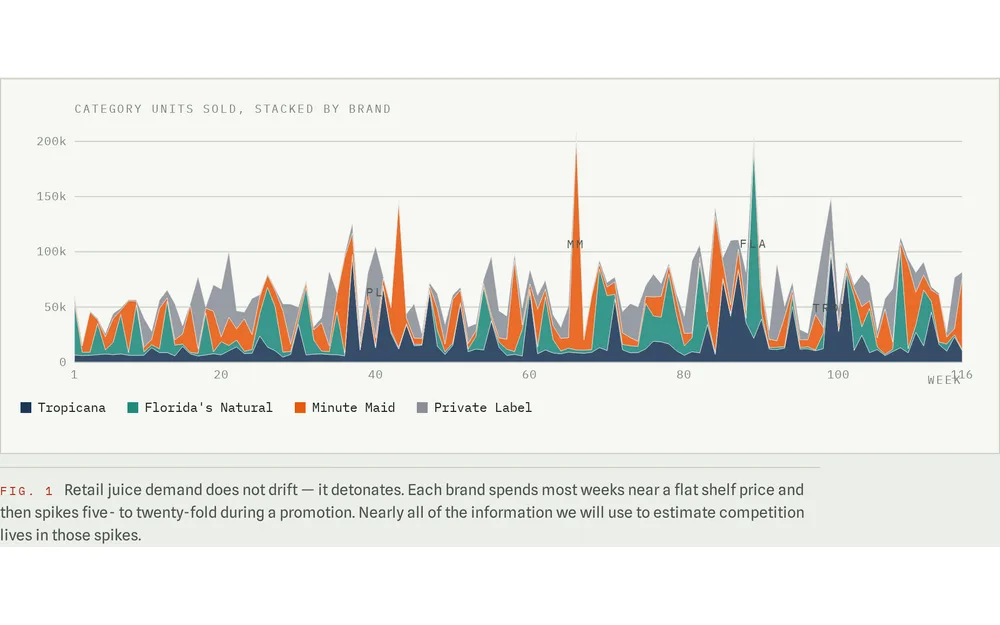The image size is (1000, 625).
Task: Click the chart title 'Category Units Sold, Stacked by Brand'
Action: point(233,109)
